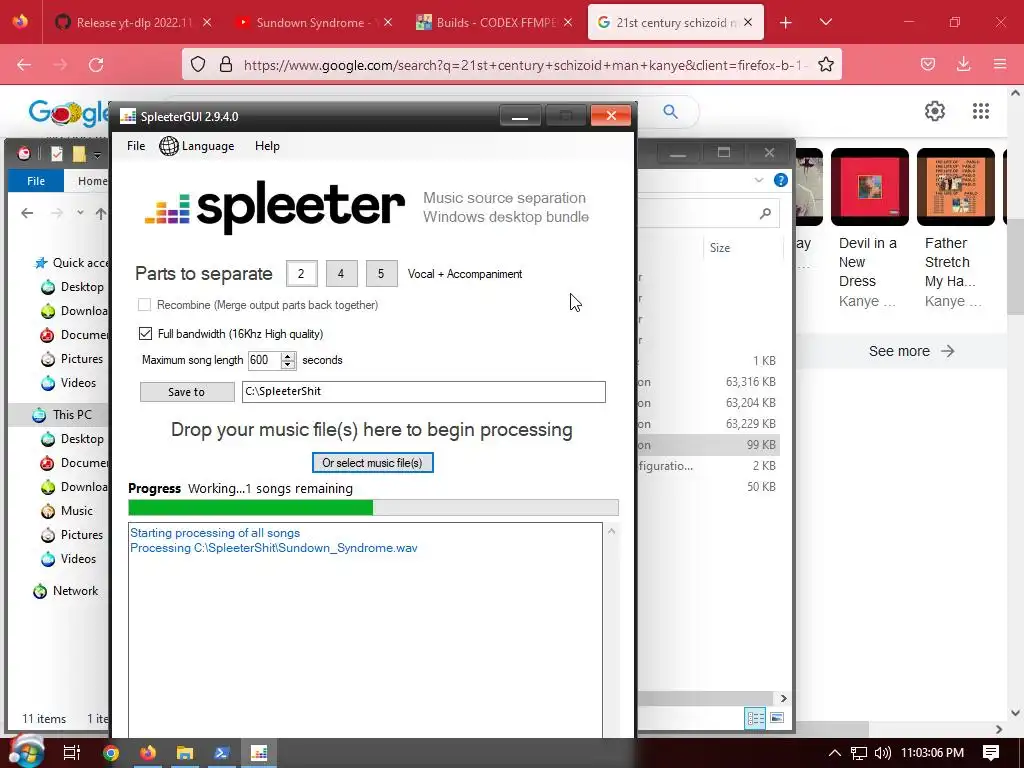
Task: Click the log scrollbar up arrow
Action: click(611, 531)
